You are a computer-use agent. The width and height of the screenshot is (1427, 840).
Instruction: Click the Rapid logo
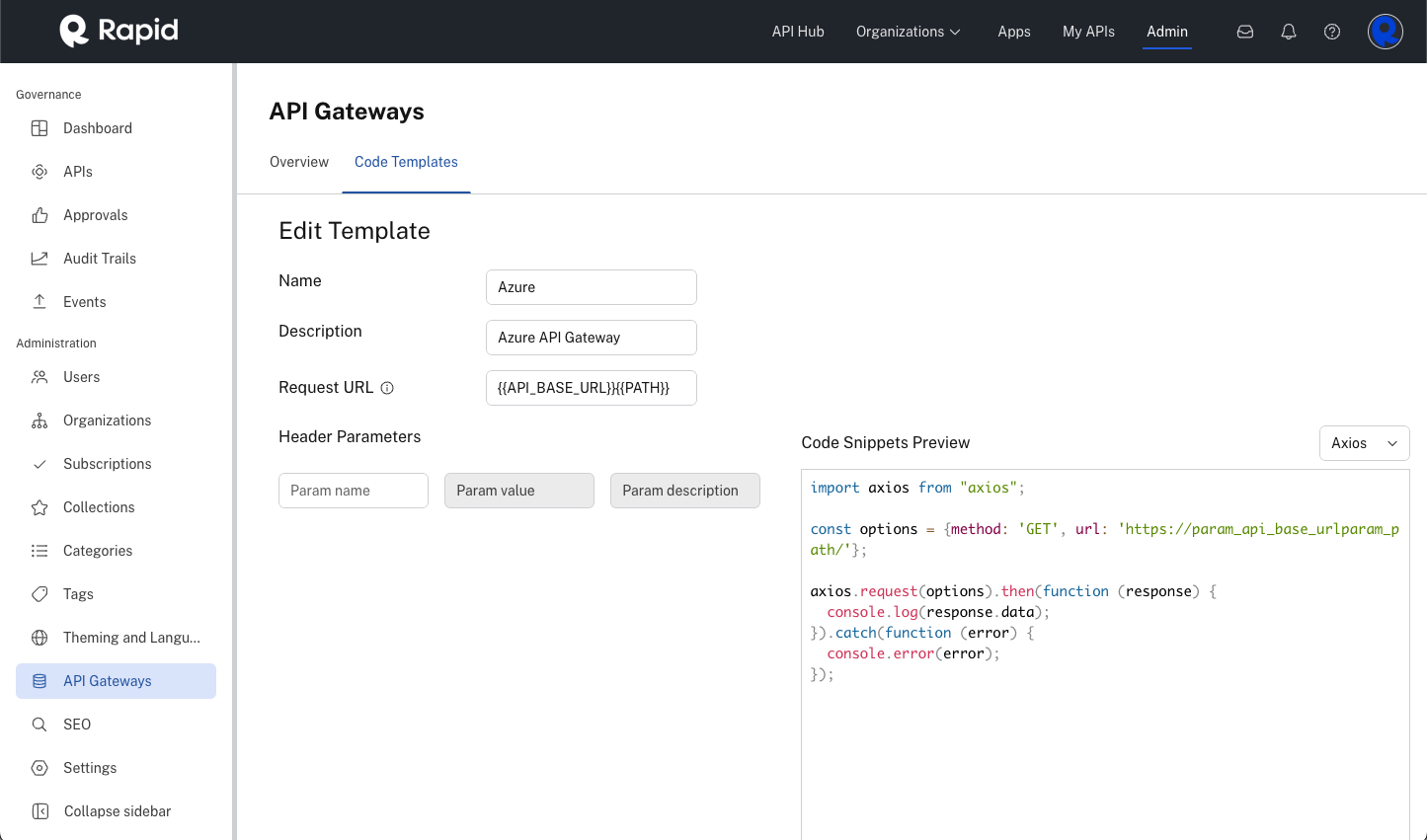click(x=119, y=31)
